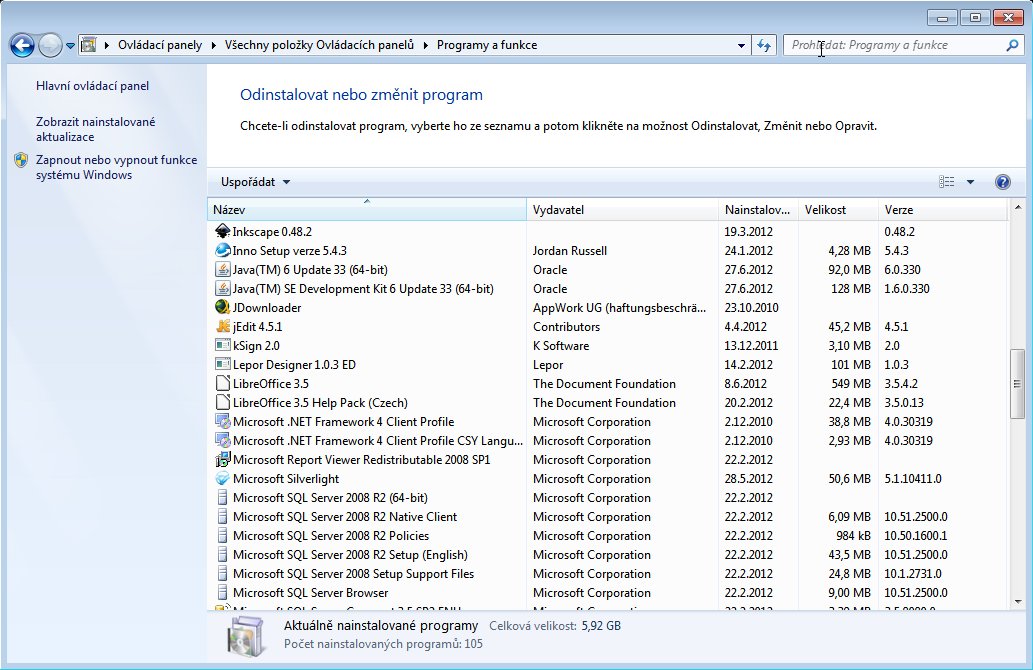Viewport: 1033px width, 670px height.
Task: Click the scrollbar down arrow
Action: (x=1017, y=601)
